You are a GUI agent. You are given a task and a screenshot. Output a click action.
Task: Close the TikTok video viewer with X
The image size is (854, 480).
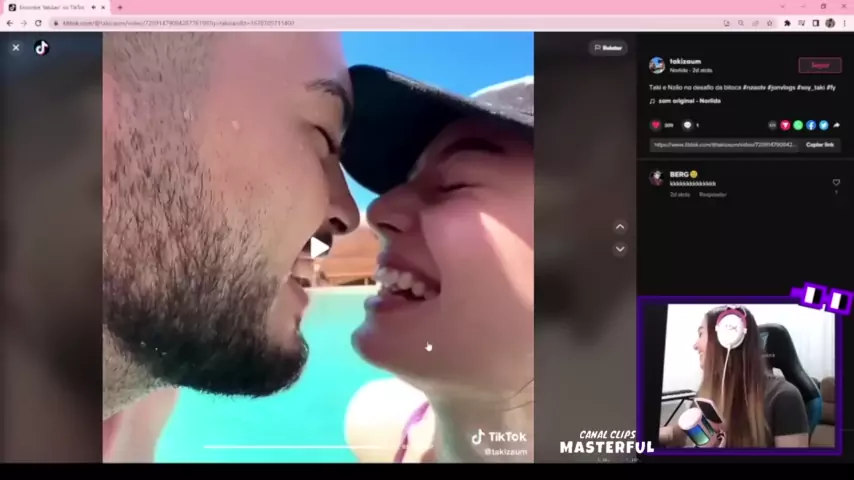16,47
